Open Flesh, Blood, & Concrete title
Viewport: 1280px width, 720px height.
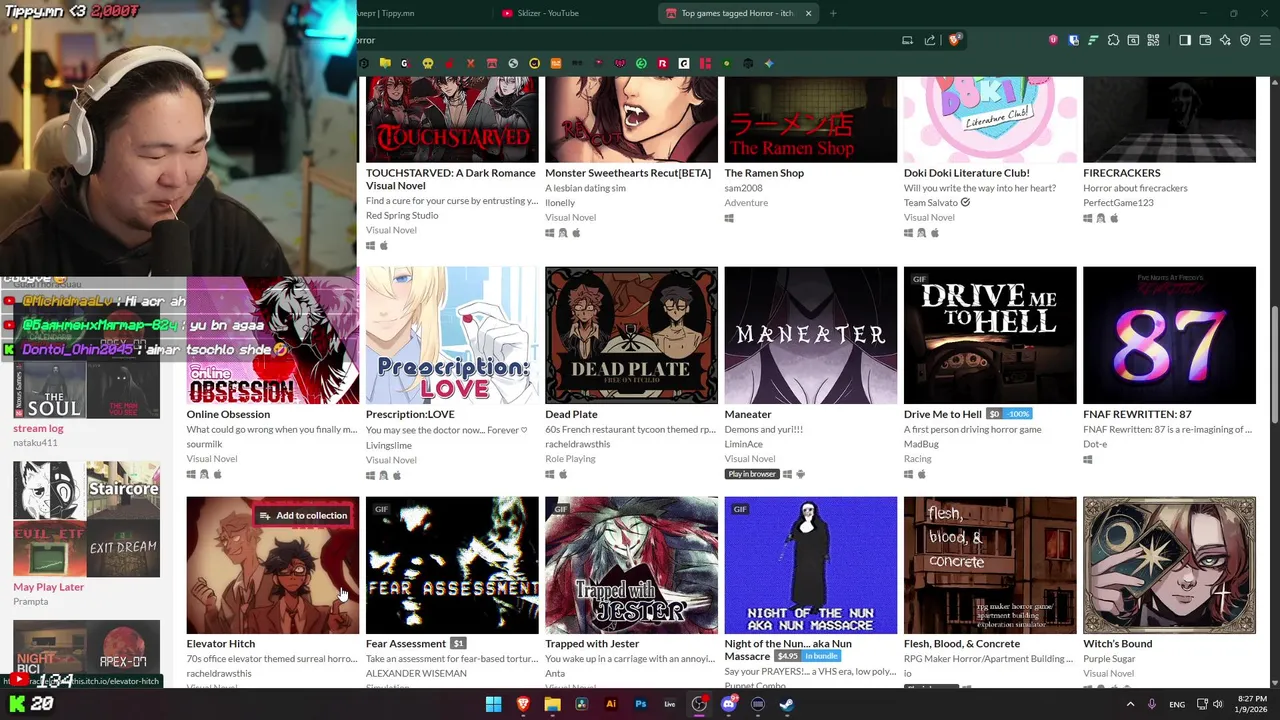coord(962,644)
